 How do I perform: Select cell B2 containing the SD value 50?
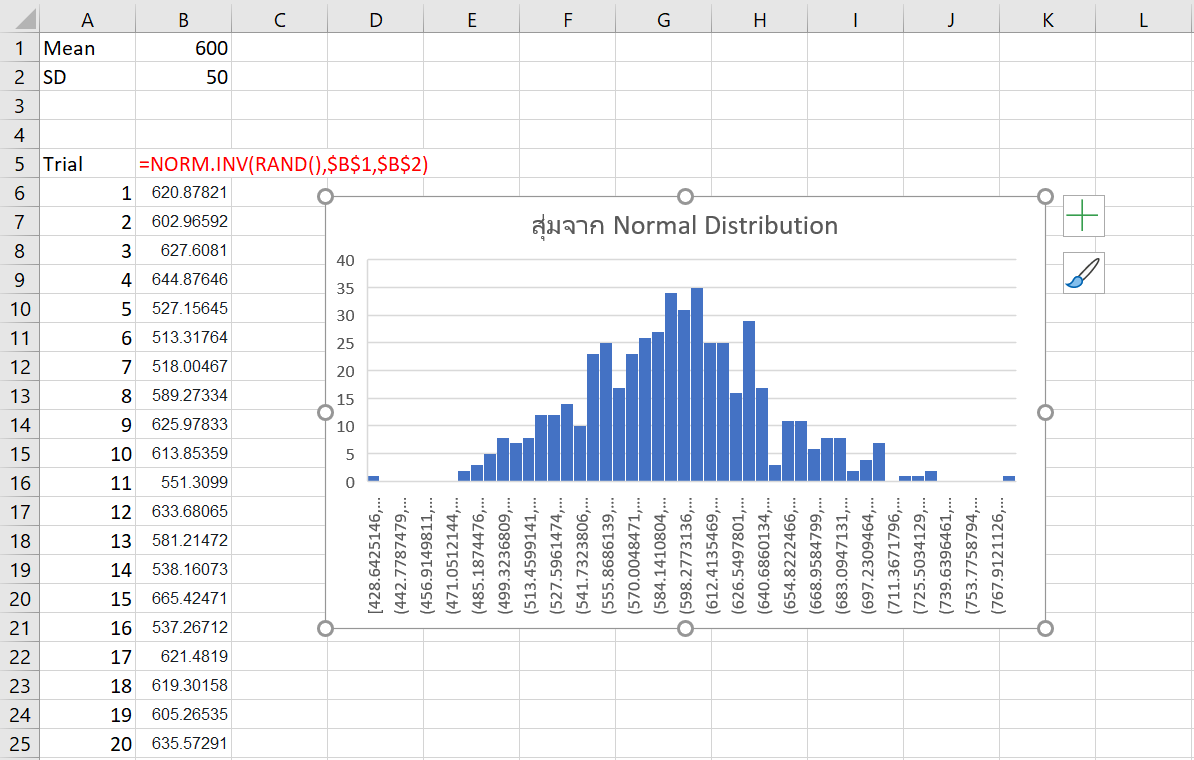tap(183, 77)
